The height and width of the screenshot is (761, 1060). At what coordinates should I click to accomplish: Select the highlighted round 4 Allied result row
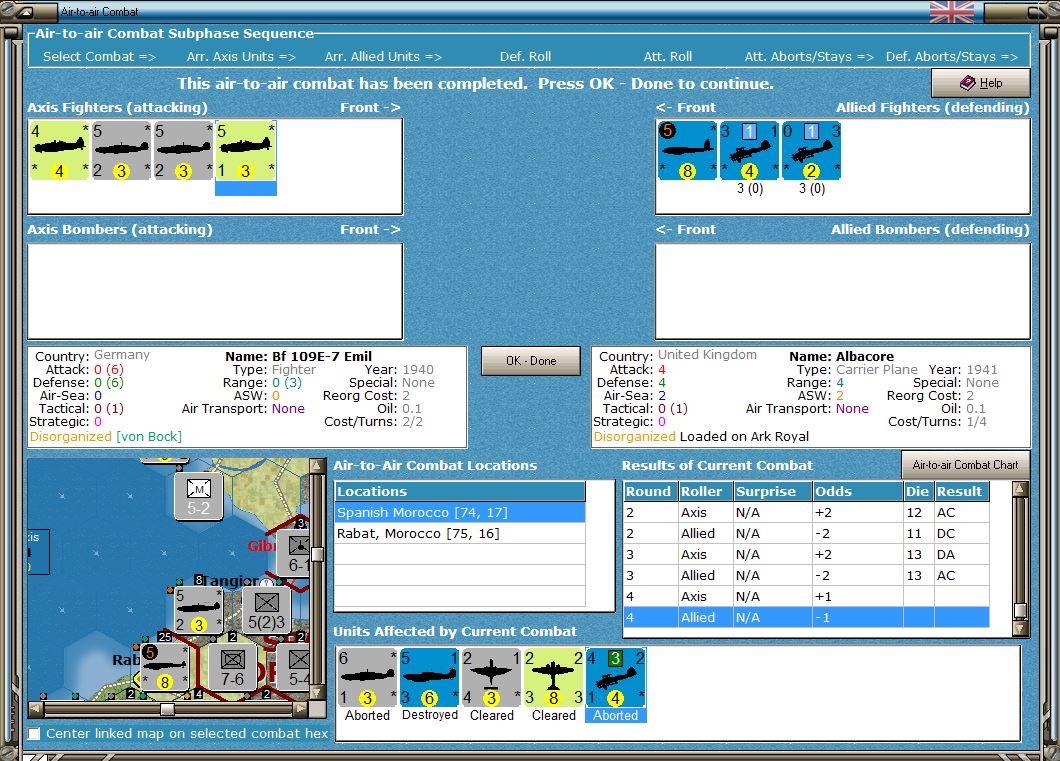806,617
